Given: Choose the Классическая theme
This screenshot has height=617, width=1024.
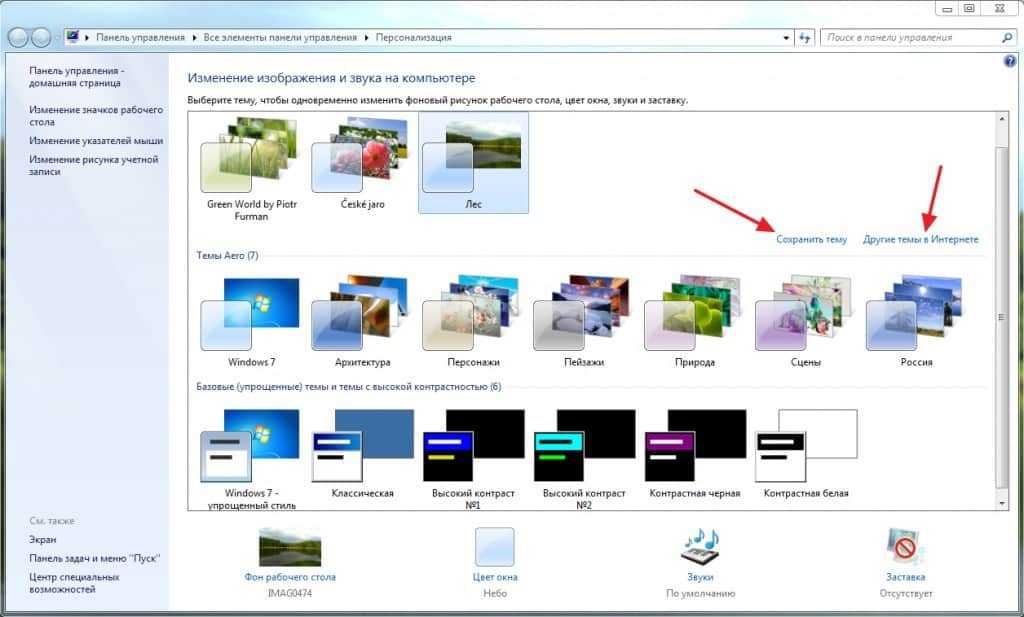Looking at the screenshot, I should pos(362,454).
